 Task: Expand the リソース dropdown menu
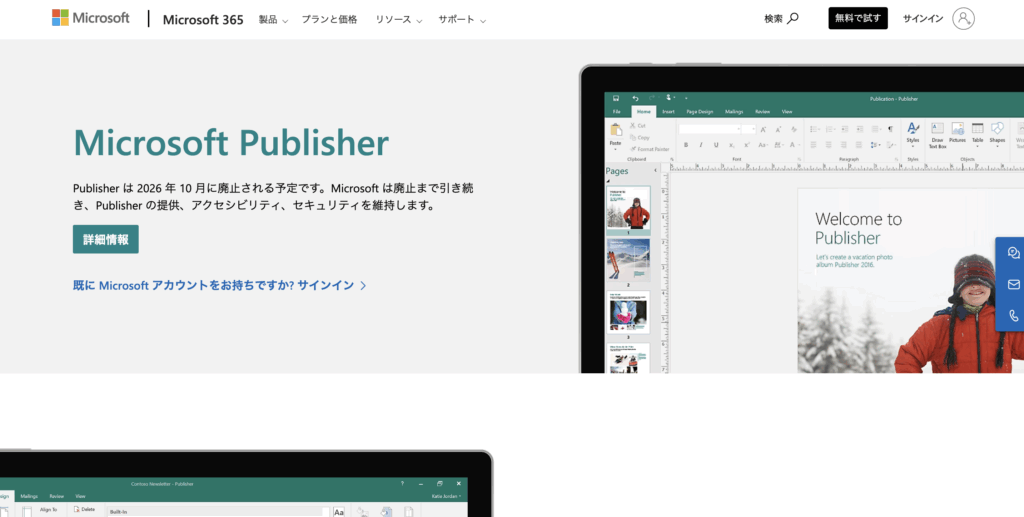pyautogui.click(x=398, y=20)
